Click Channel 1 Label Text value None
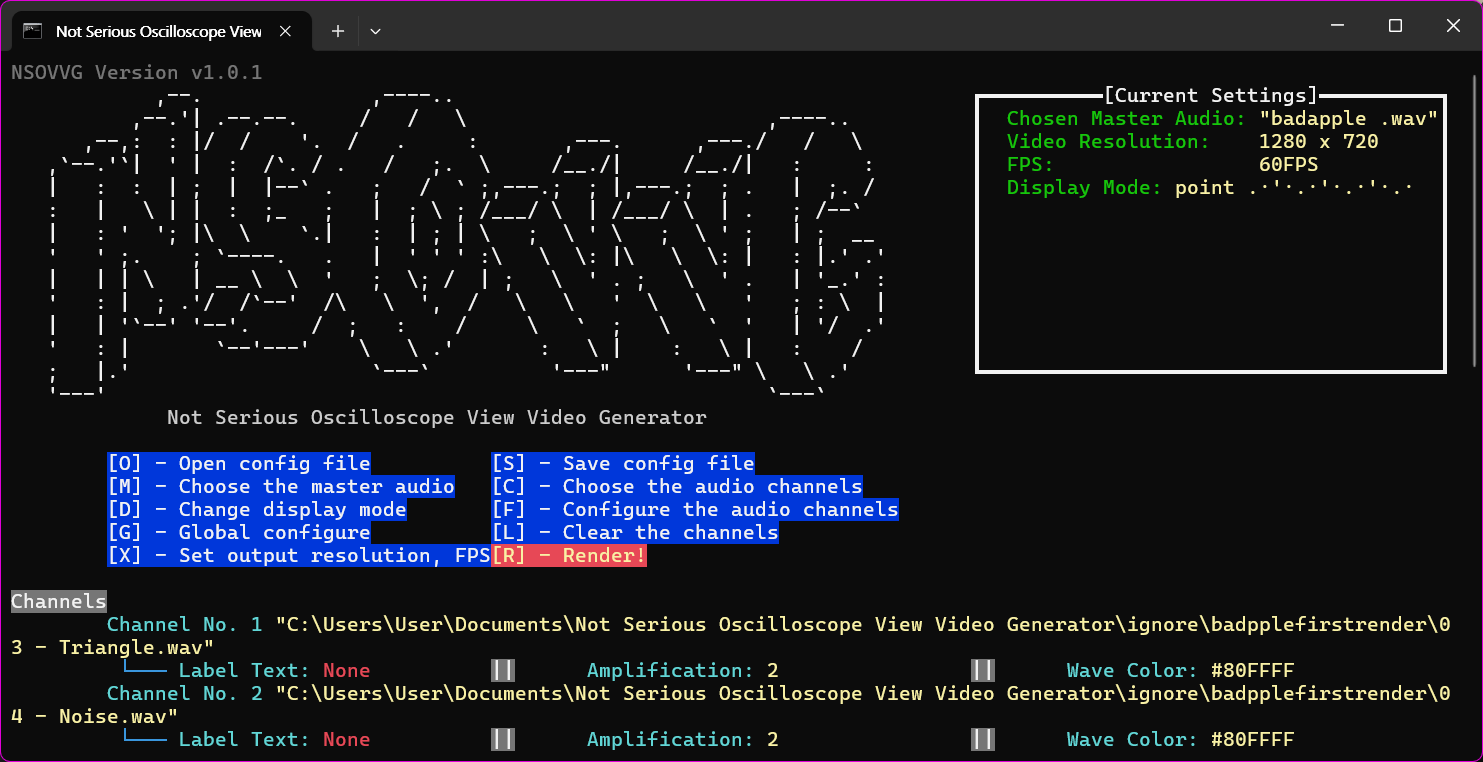This screenshot has width=1483, height=762. pos(347,671)
